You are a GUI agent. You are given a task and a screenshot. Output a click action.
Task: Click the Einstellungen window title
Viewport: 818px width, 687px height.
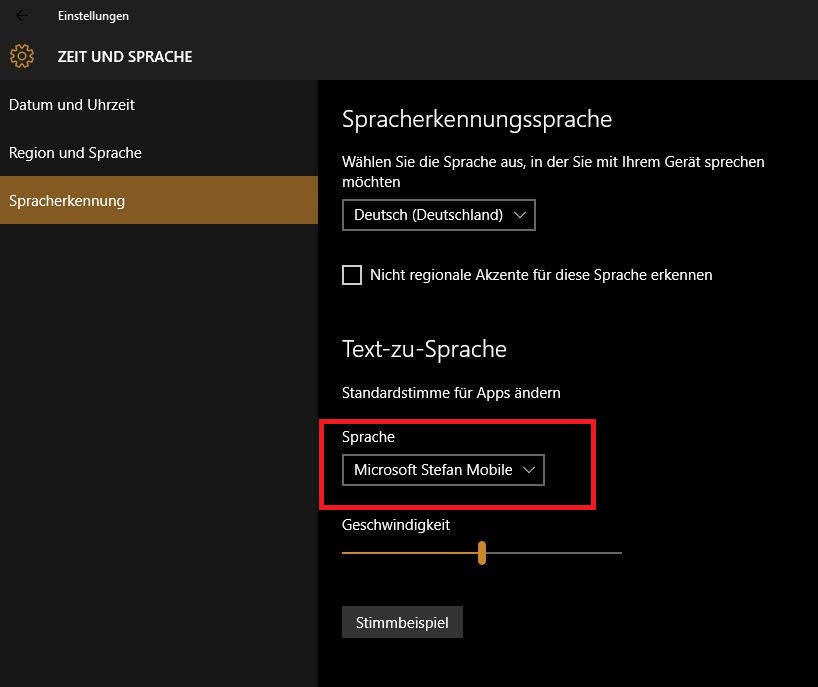[x=93, y=16]
